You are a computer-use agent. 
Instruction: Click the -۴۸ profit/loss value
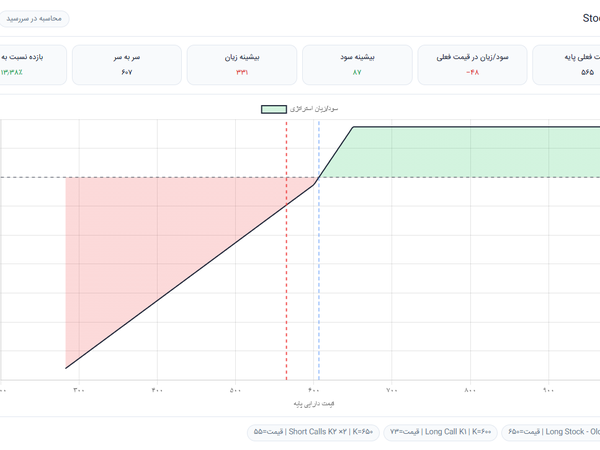[473, 72]
